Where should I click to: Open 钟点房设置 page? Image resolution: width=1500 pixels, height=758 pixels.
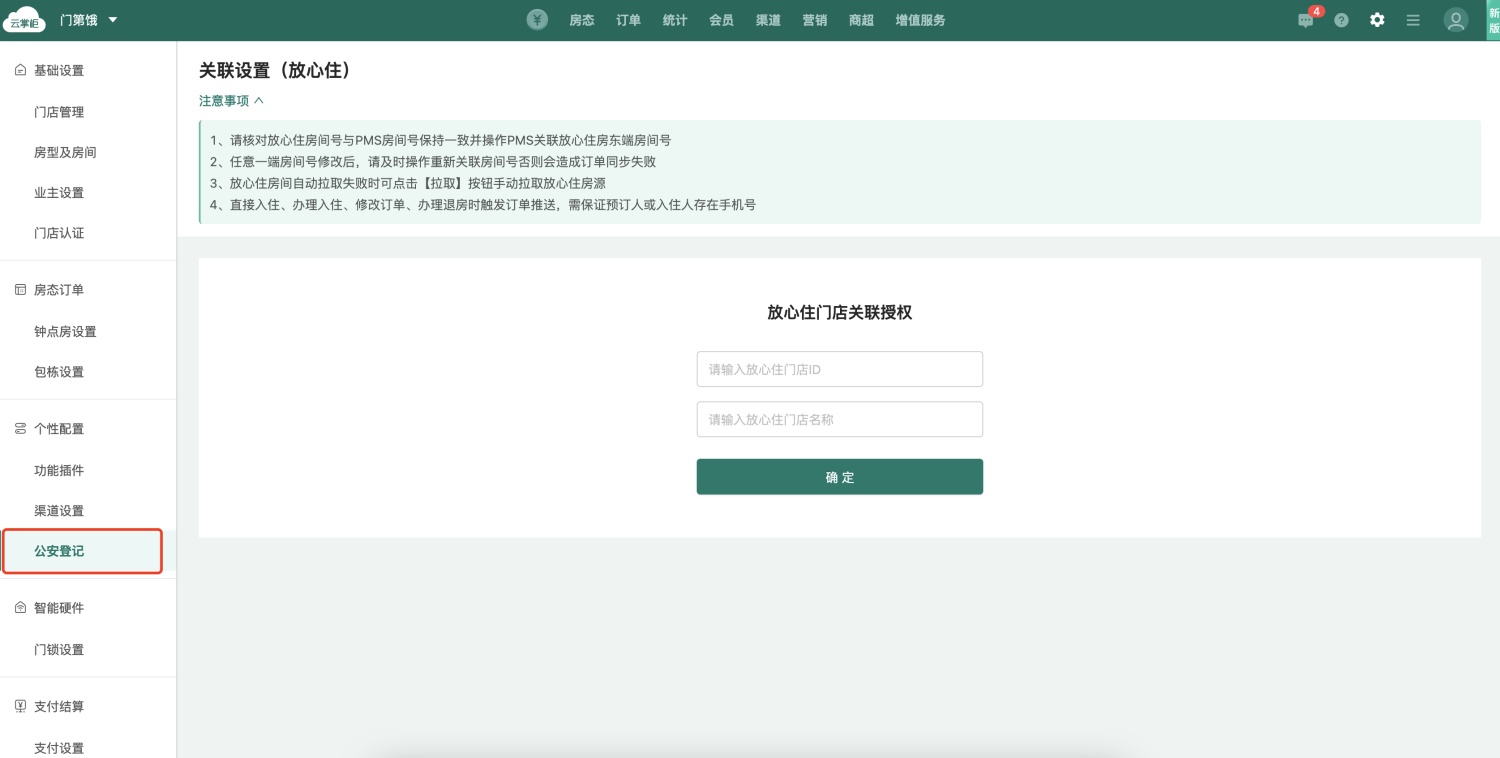pos(65,331)
